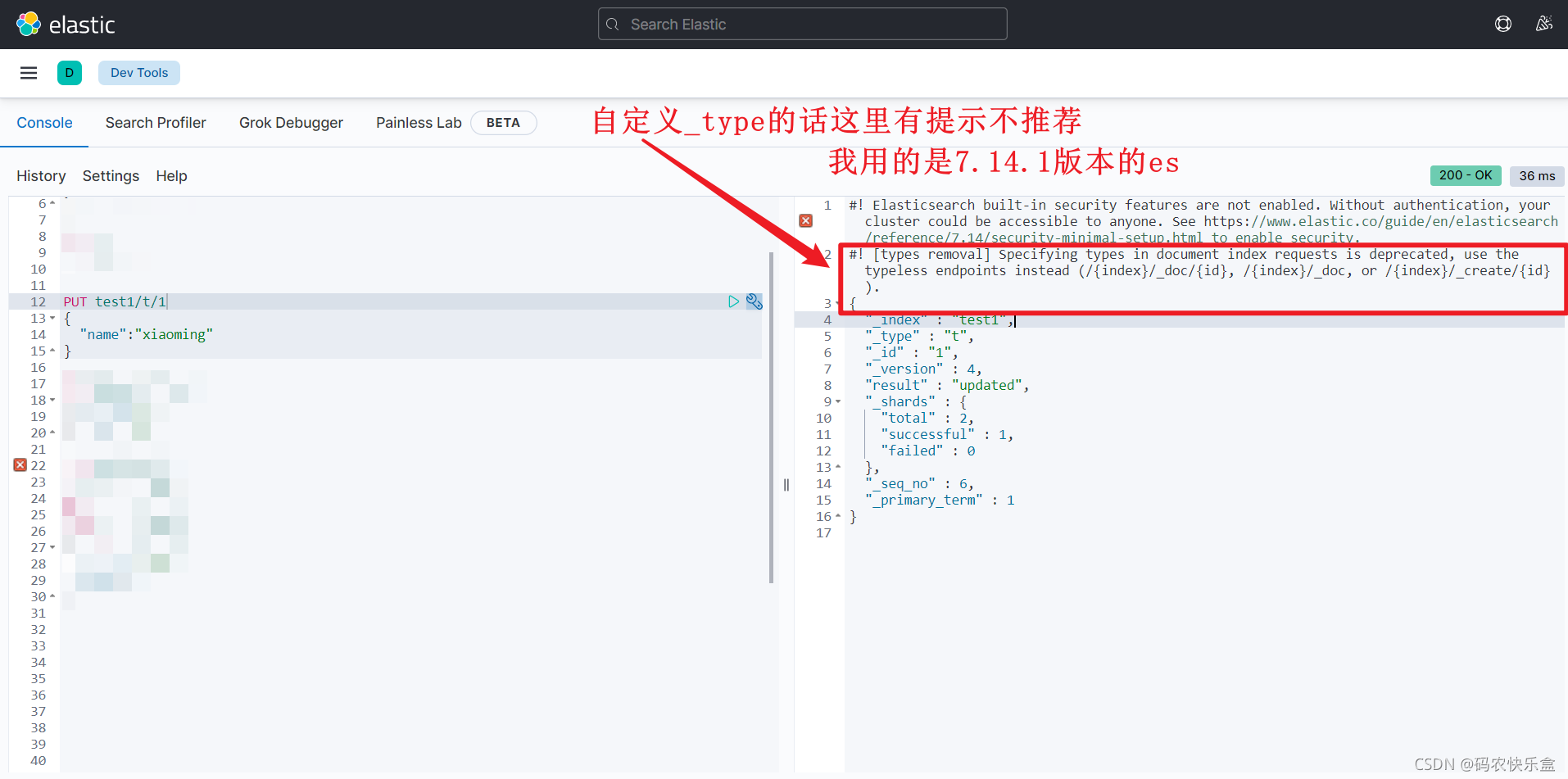Click the "PUT test1/t/1" request line
The height and width of the screenshot is (779, 1568).
tap(115, 301)
